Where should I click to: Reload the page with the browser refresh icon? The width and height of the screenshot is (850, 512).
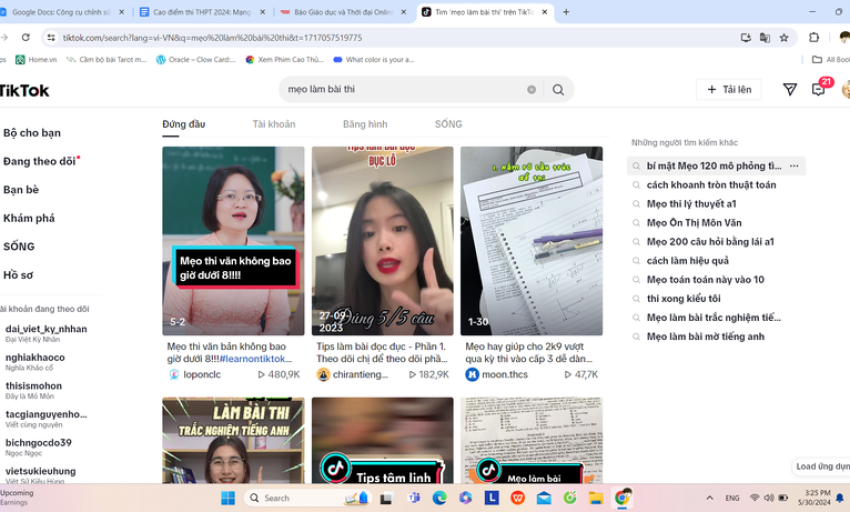(x=25, y=37)
